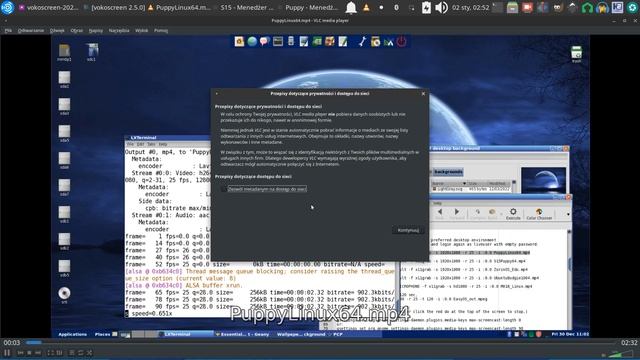The image size is (640, 360).
Task: Open the Narzędzia menu
Action: [x=119, y=31]
